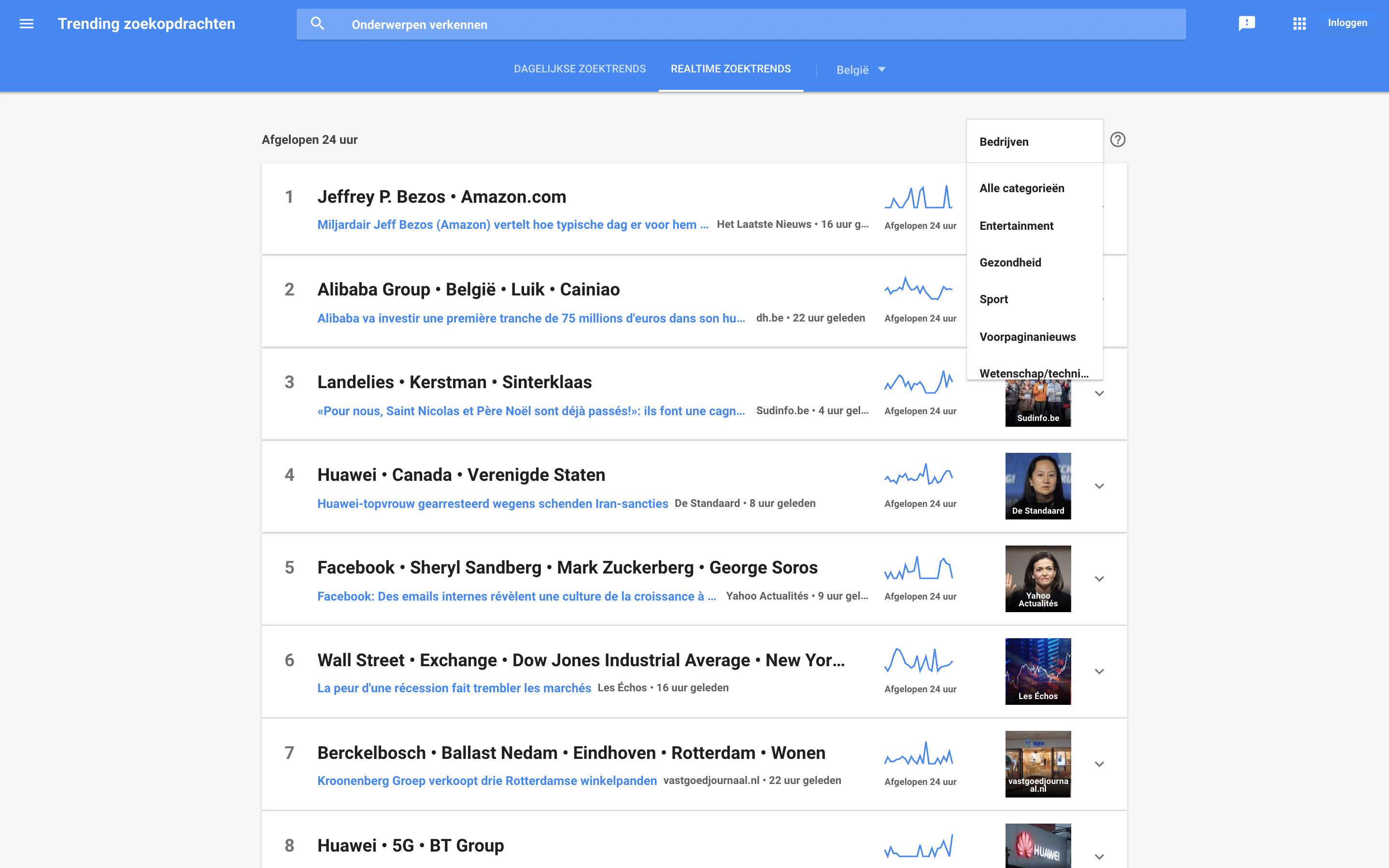Click the Jeffrey P. Bezos trend sparkline
1389x868 pixels.
919,197
